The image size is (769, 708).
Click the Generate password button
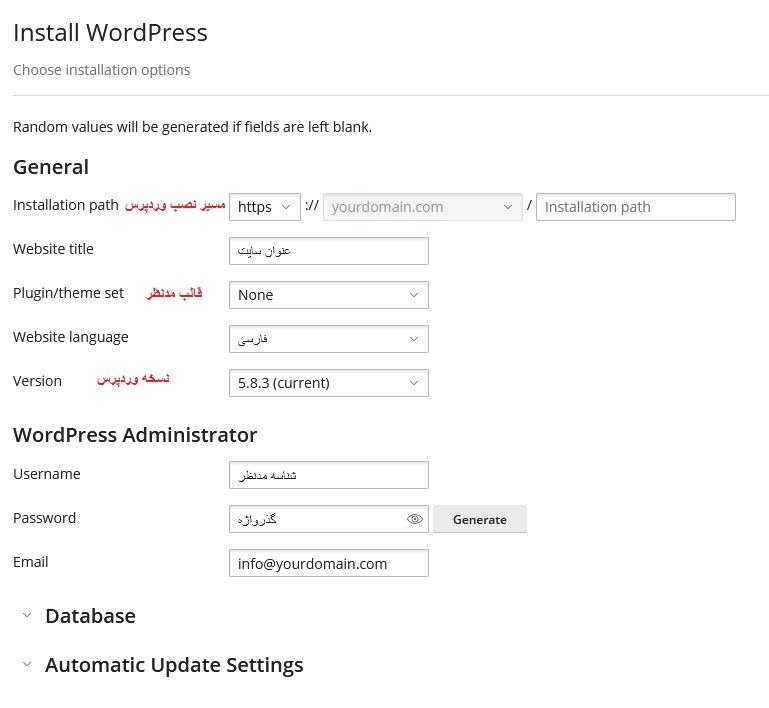(x=479, y=520)
